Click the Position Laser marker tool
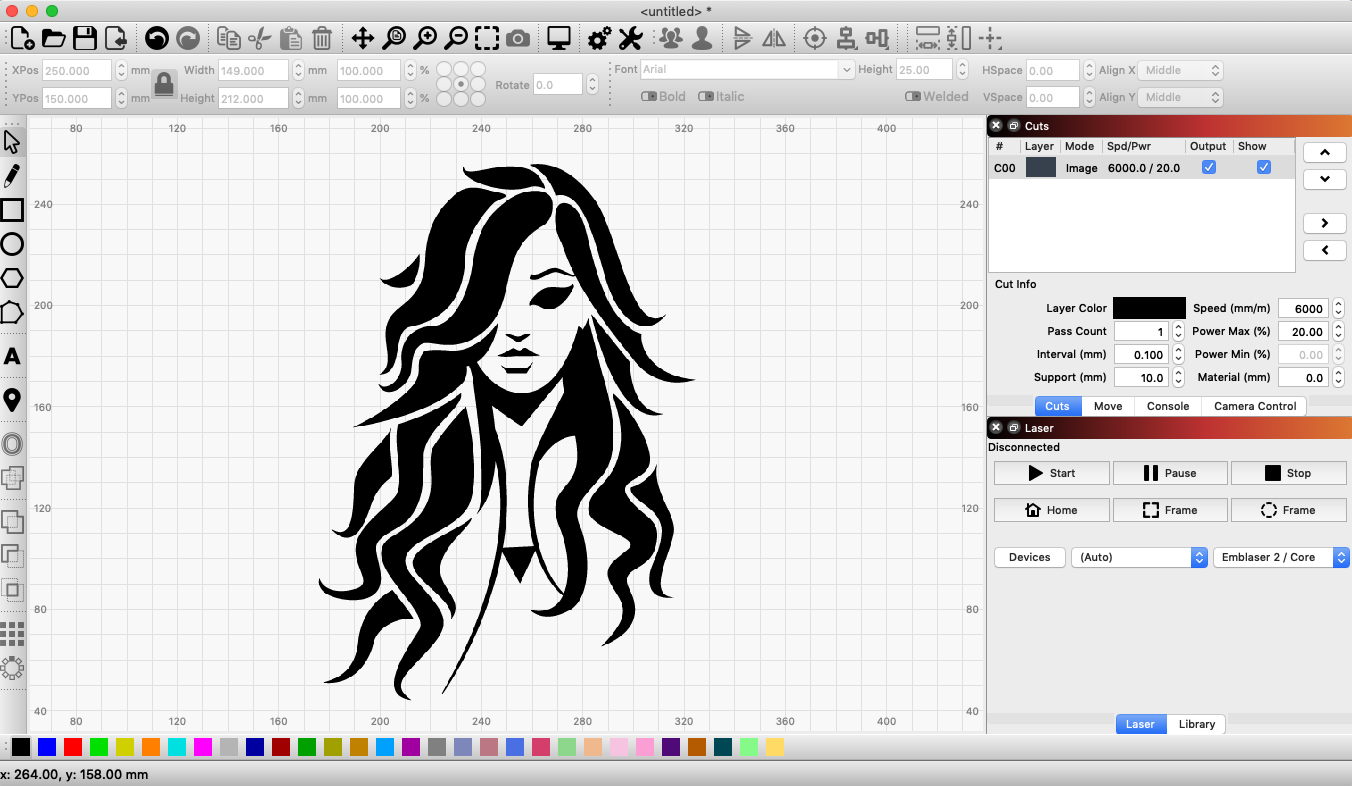 pyautogui.click(x=12, y=400)
